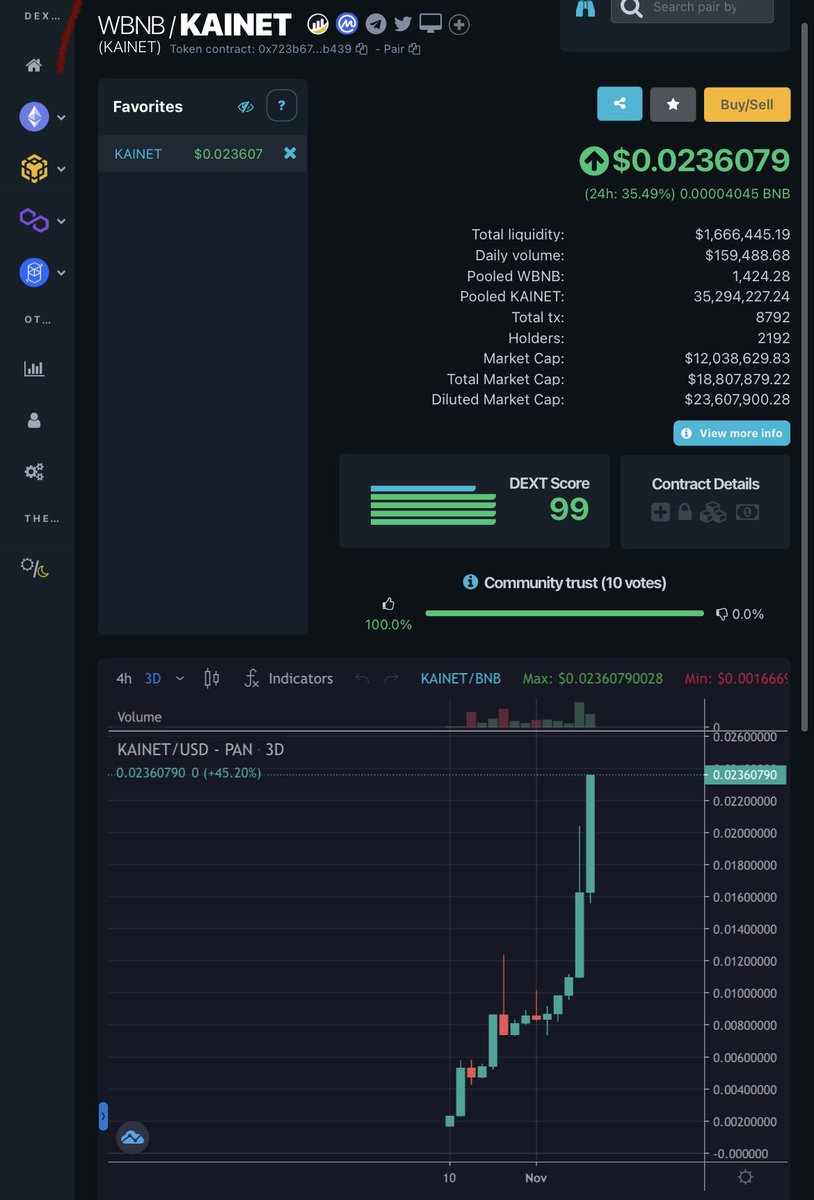The image size is (814, 1200).
Task: Click the plus icon beside social links
Action: coord(459,24)
